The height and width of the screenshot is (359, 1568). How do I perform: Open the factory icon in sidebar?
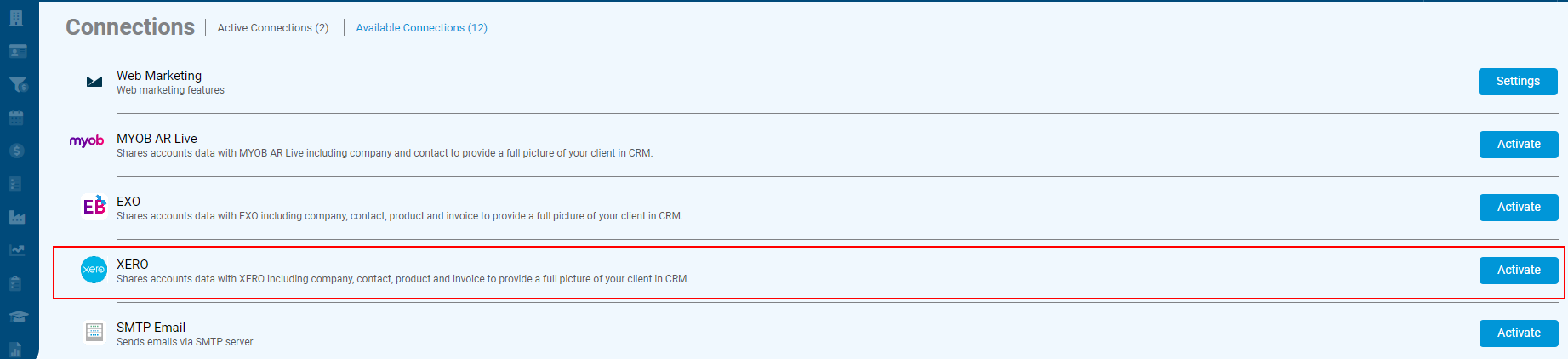pyautogui.click(x=17, y=217)
